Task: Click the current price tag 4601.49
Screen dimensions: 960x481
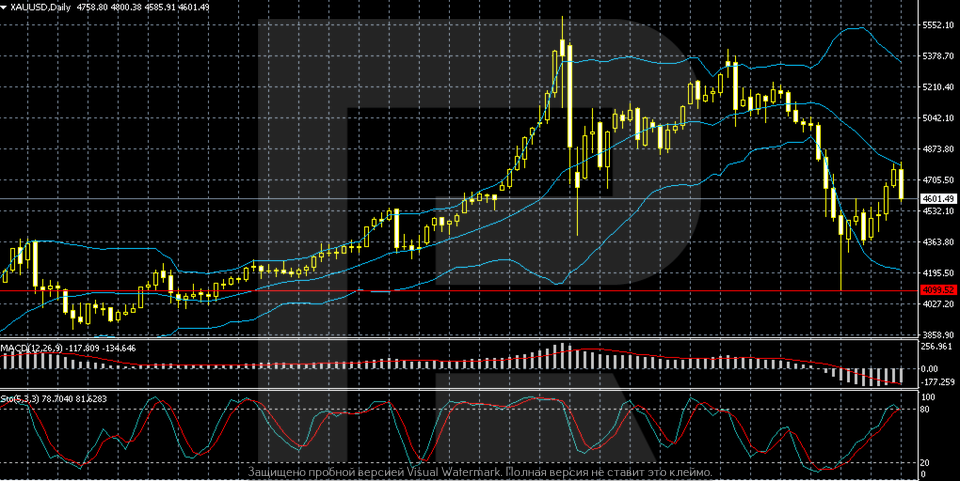Action: click(x=939, y=199)
